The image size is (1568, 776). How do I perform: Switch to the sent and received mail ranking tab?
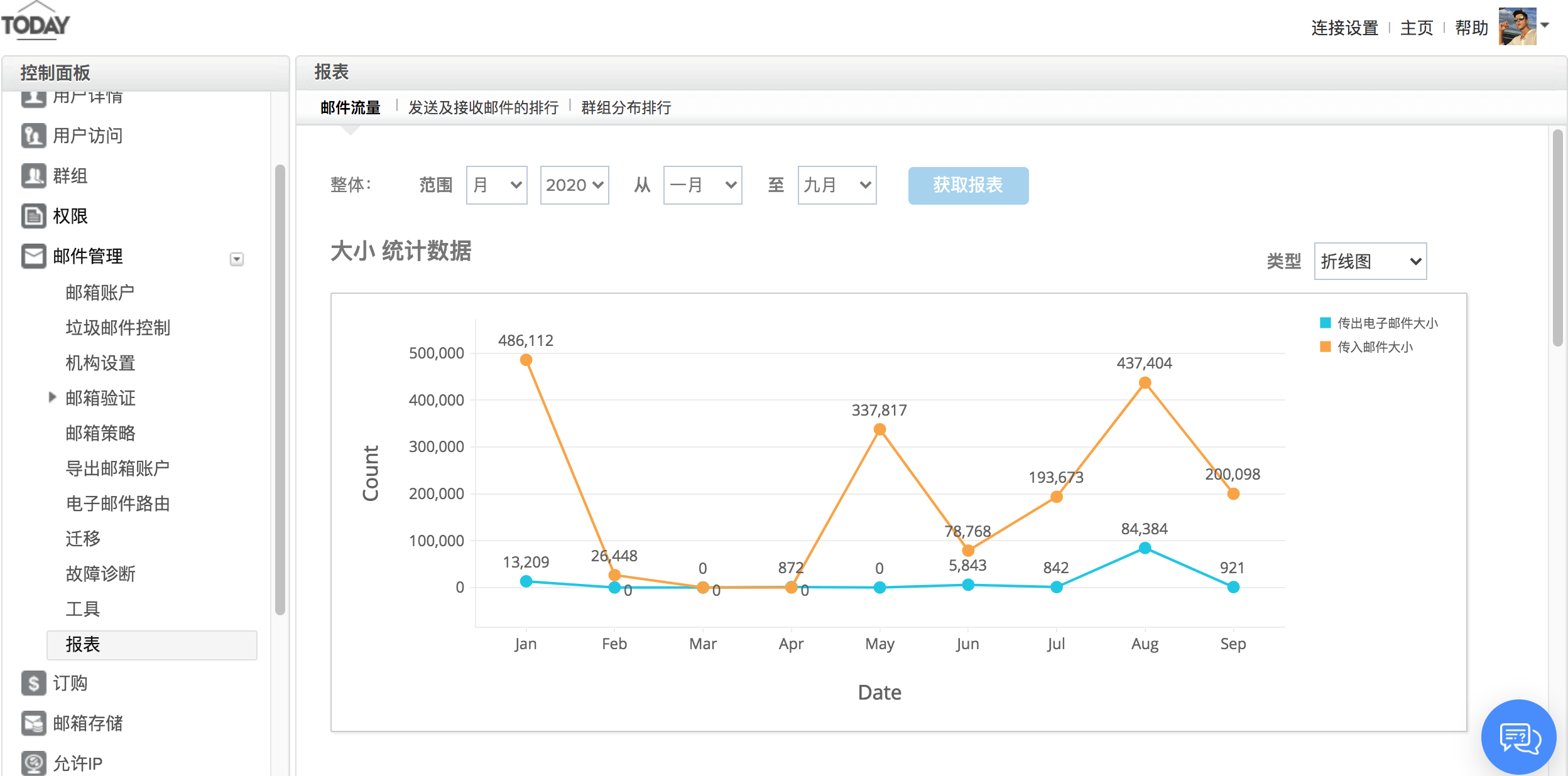483,107
